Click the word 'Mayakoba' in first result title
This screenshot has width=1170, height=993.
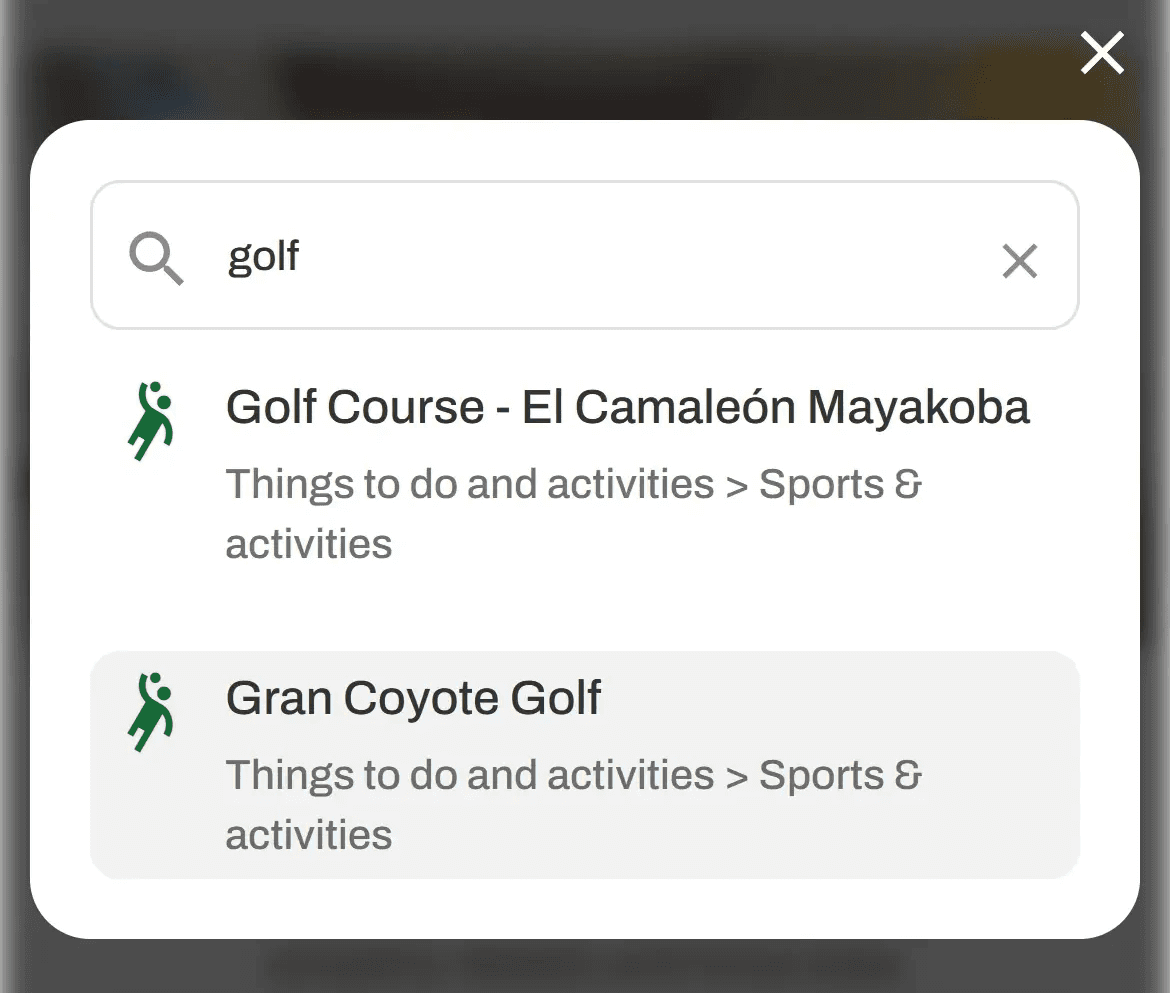point(919,407)
